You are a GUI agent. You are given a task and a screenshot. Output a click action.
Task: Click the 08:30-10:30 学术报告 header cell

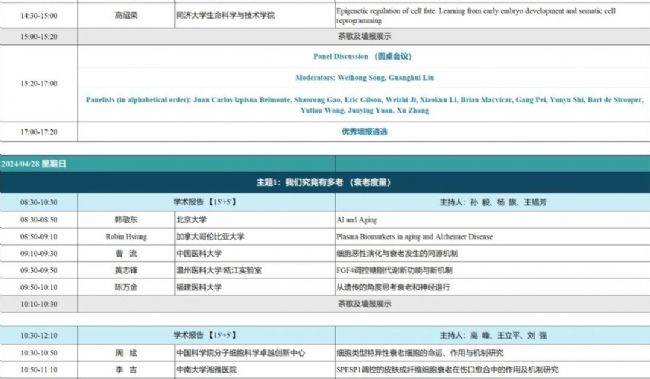tap(206, 202)
